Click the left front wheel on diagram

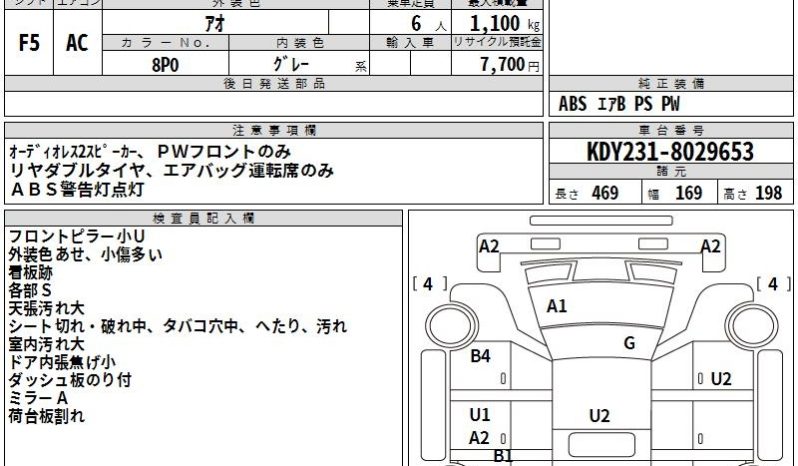coord(451,326)
